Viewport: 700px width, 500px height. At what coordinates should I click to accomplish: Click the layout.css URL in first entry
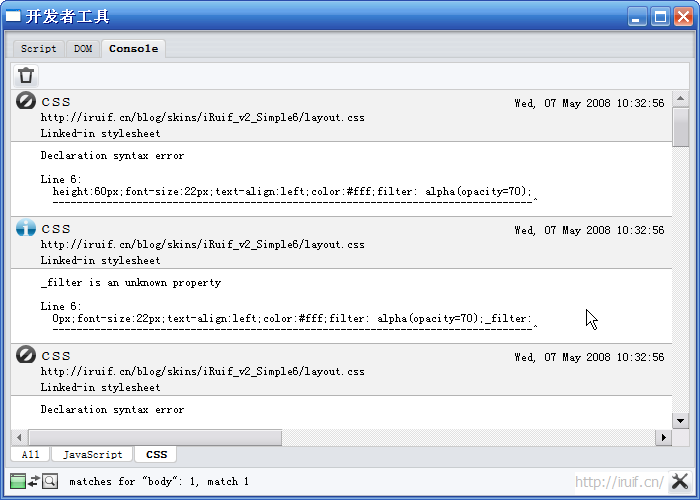202,117
